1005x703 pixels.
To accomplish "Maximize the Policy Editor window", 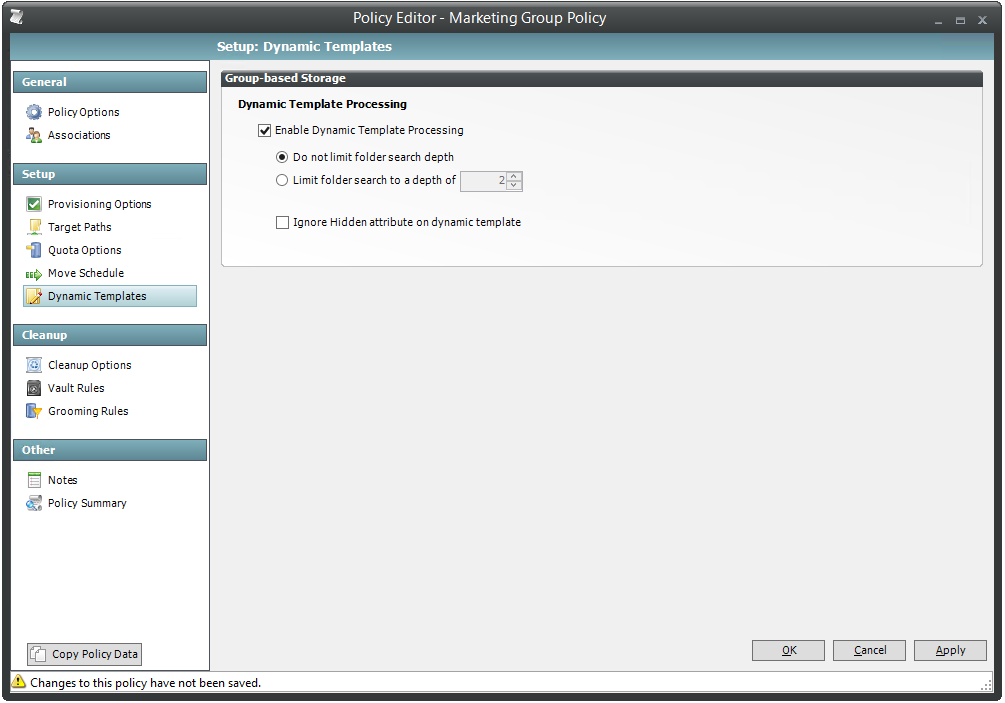I will pyautogui.click(x=960, y=21).
